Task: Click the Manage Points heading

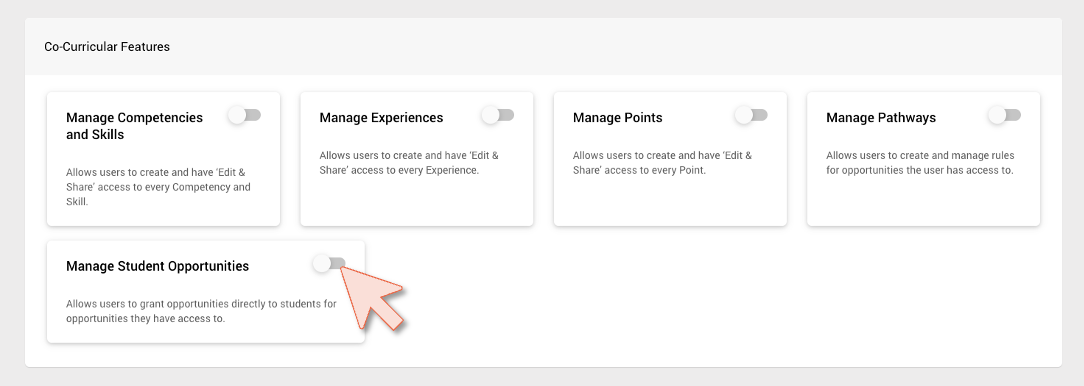Action: [617, 118]
